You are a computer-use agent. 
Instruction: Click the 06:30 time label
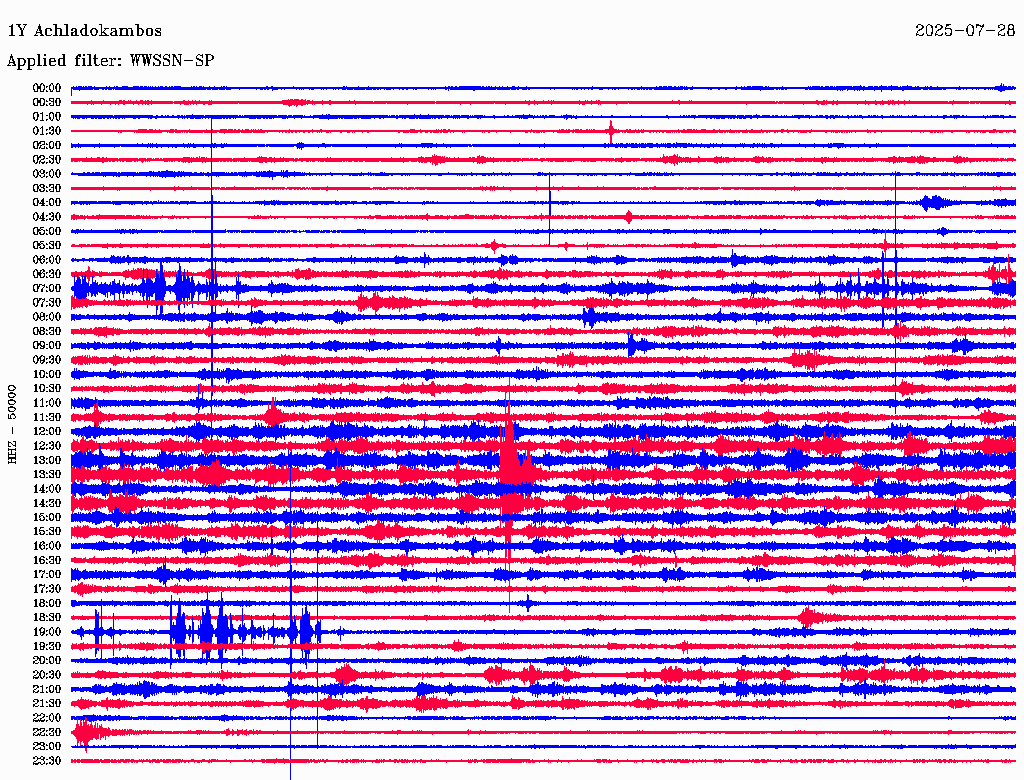[47, 274]
